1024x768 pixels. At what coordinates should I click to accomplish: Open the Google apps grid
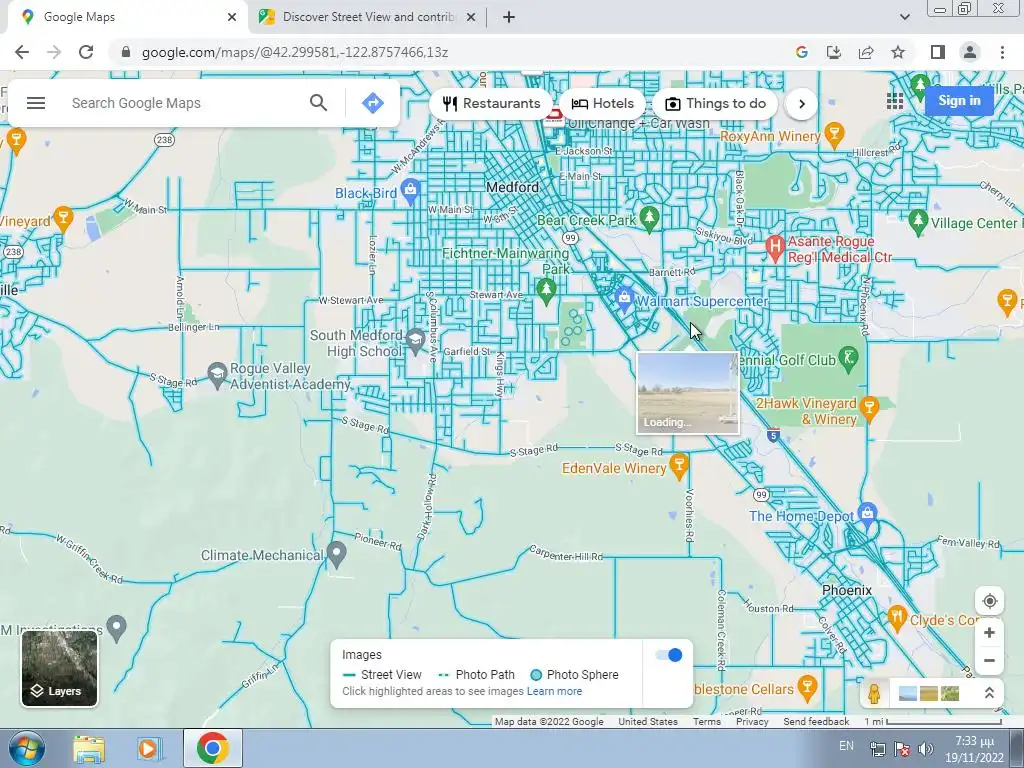coord(895,101)
